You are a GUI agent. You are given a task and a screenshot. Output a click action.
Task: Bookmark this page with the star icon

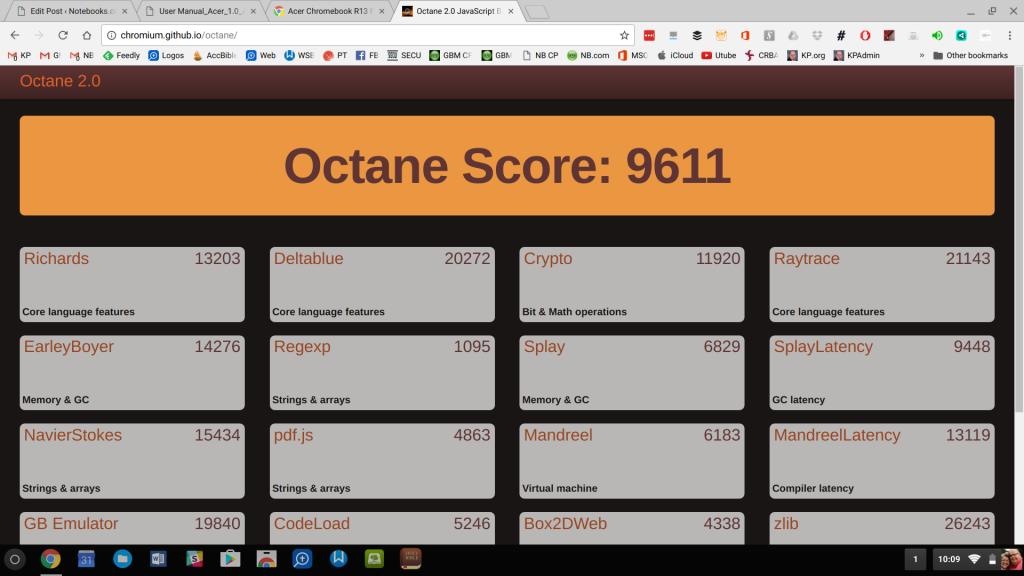tap(624, 35)
